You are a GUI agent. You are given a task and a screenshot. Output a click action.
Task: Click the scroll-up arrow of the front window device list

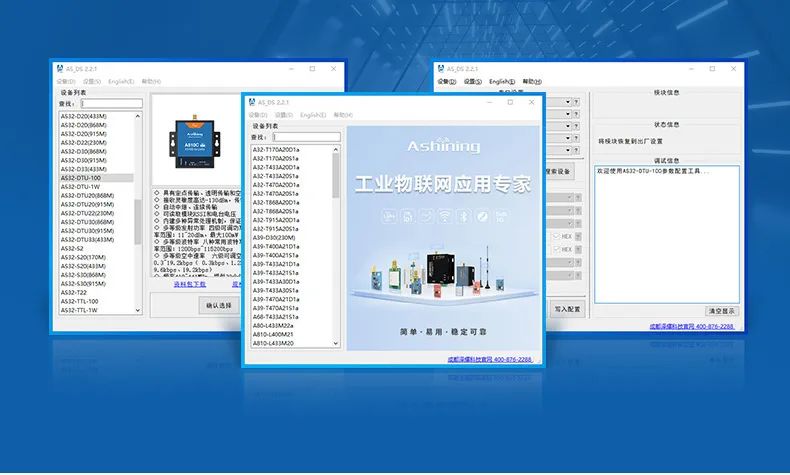[336, 150]
